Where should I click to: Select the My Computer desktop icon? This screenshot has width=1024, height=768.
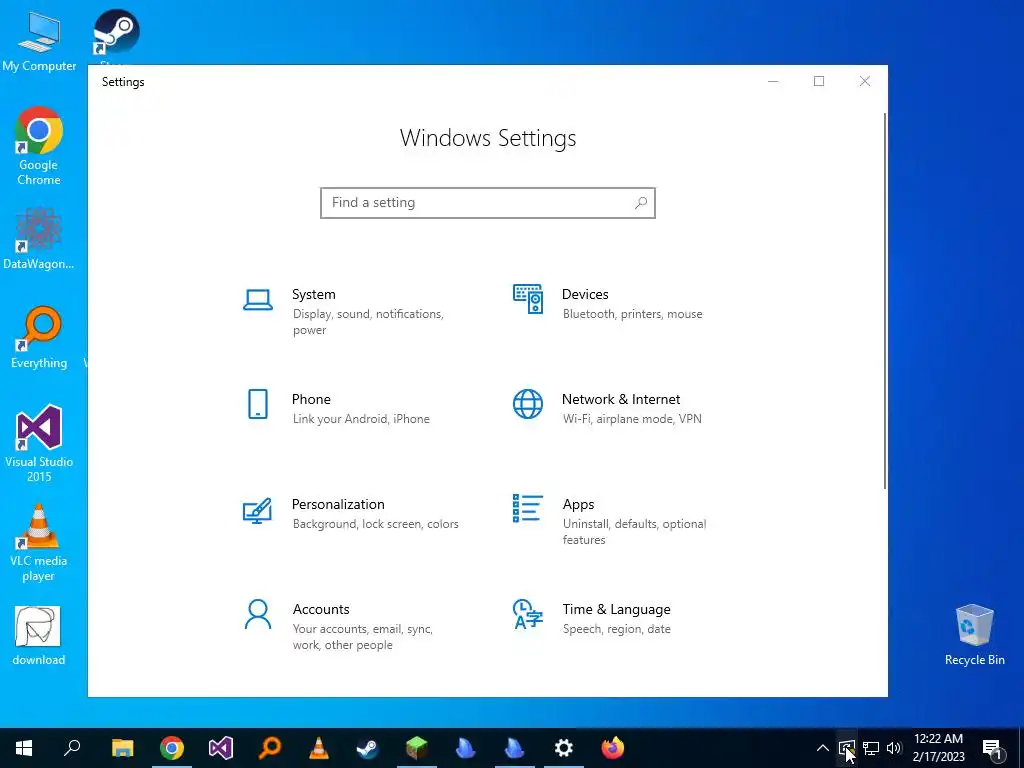click(x=39, y=42)
